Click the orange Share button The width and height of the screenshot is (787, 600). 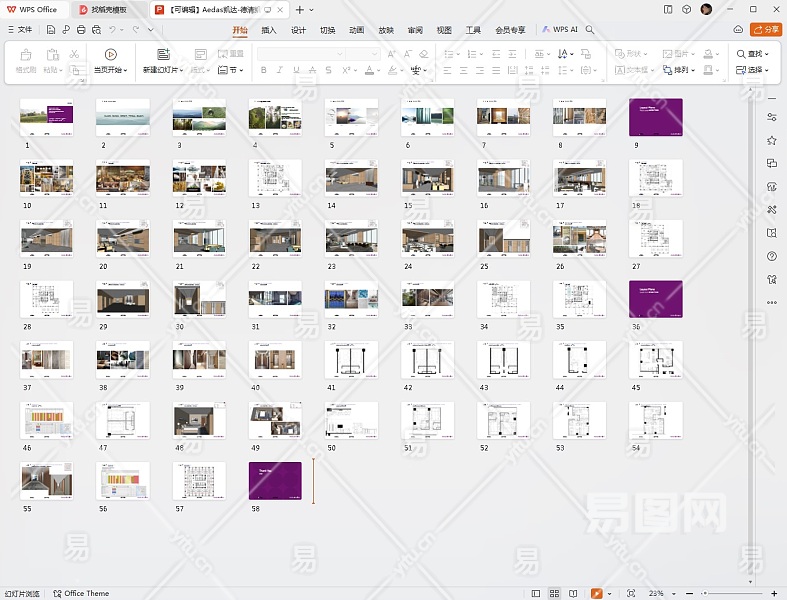point(766,30)
